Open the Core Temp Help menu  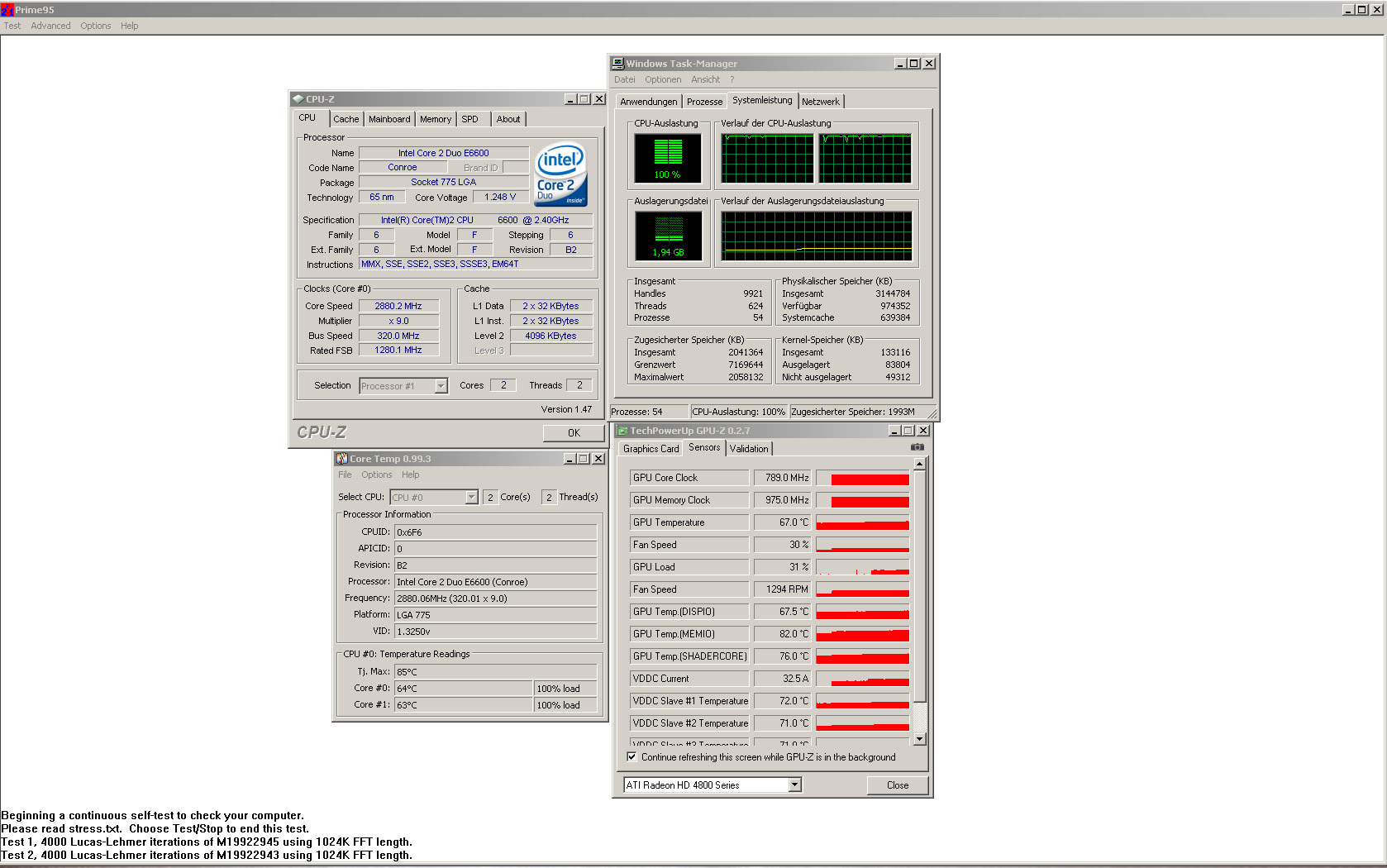(410, 475)
